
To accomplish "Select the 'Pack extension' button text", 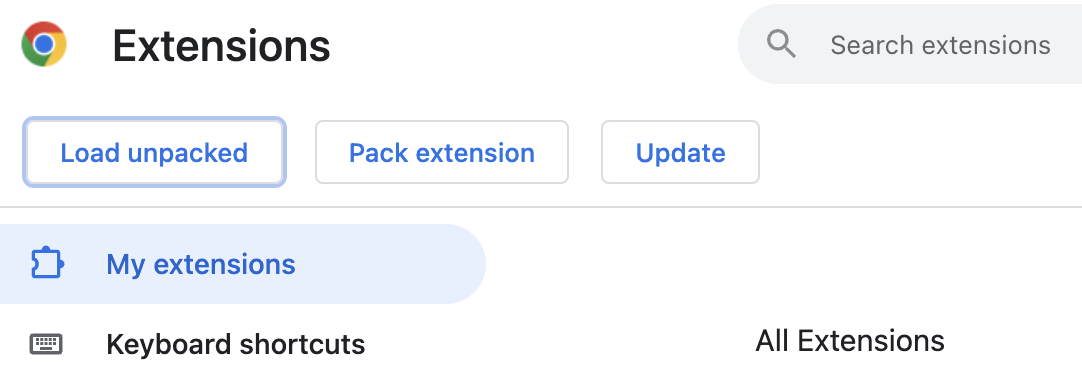I will pyautogui.click(x=442, y=153).
